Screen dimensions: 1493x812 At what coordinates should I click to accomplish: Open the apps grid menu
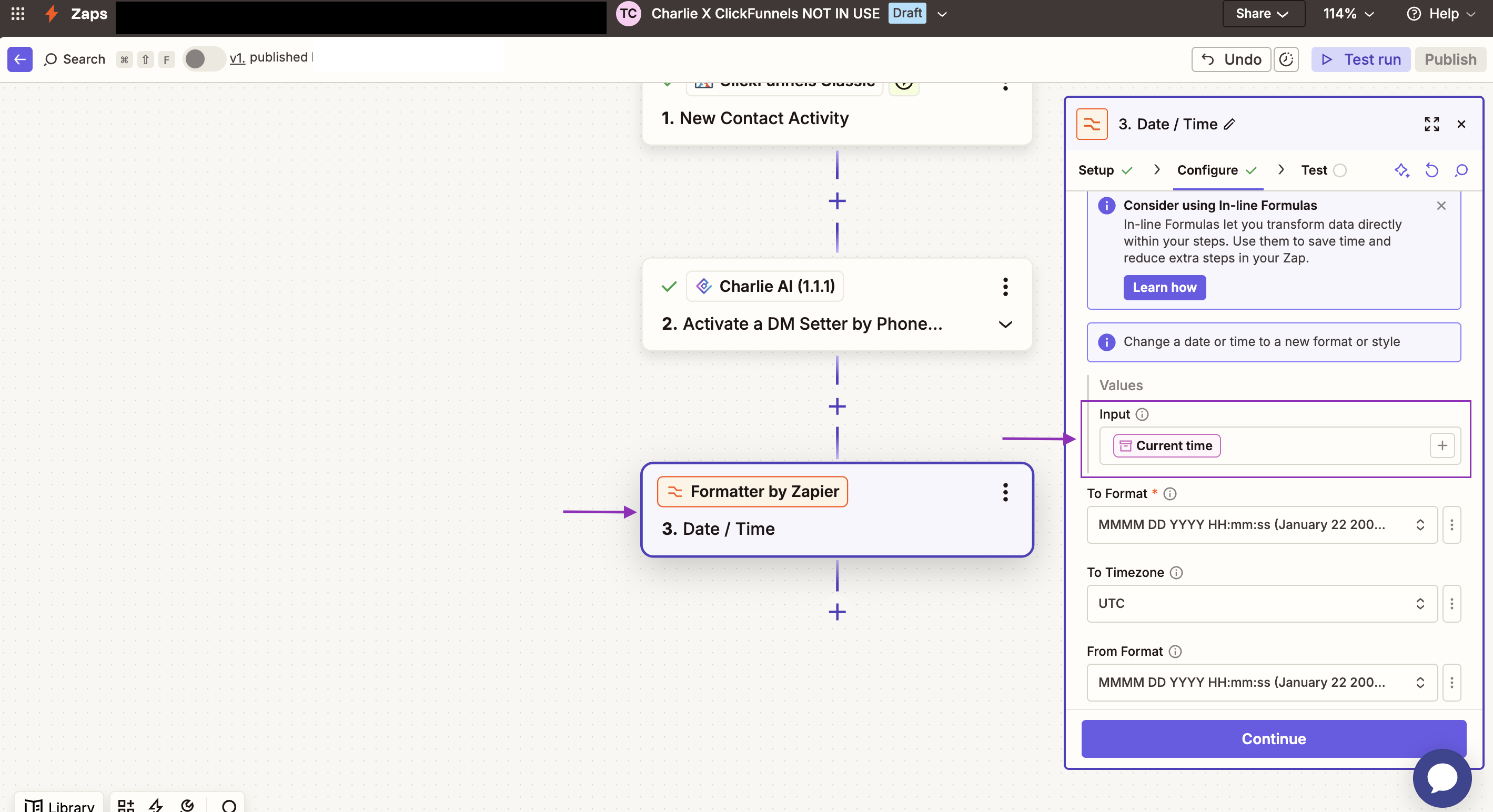18,13
